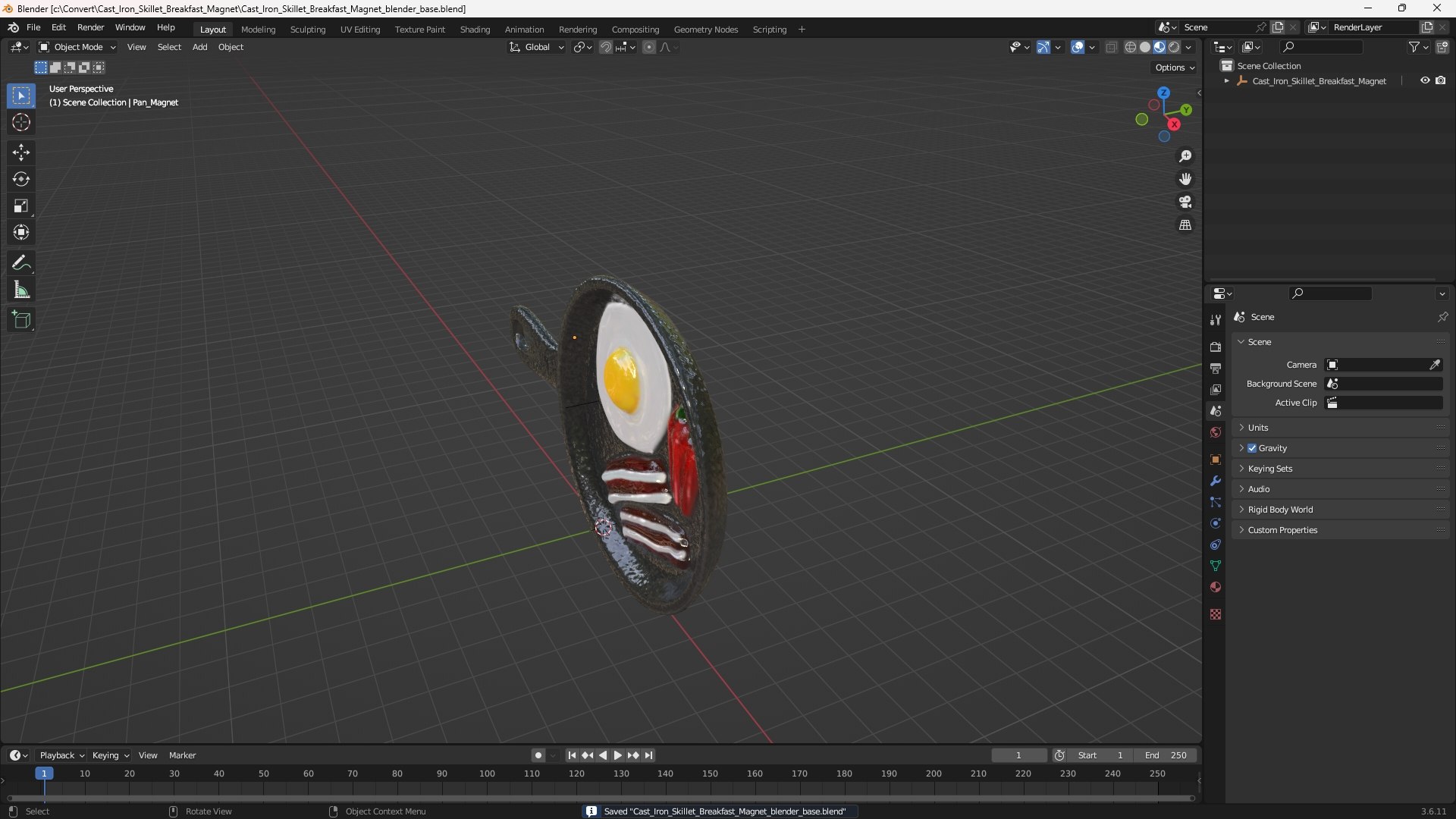Viewport: 1456px width, 819px height.
Task: Open the Material properties tab
Action: click(x=1216, y=587)
